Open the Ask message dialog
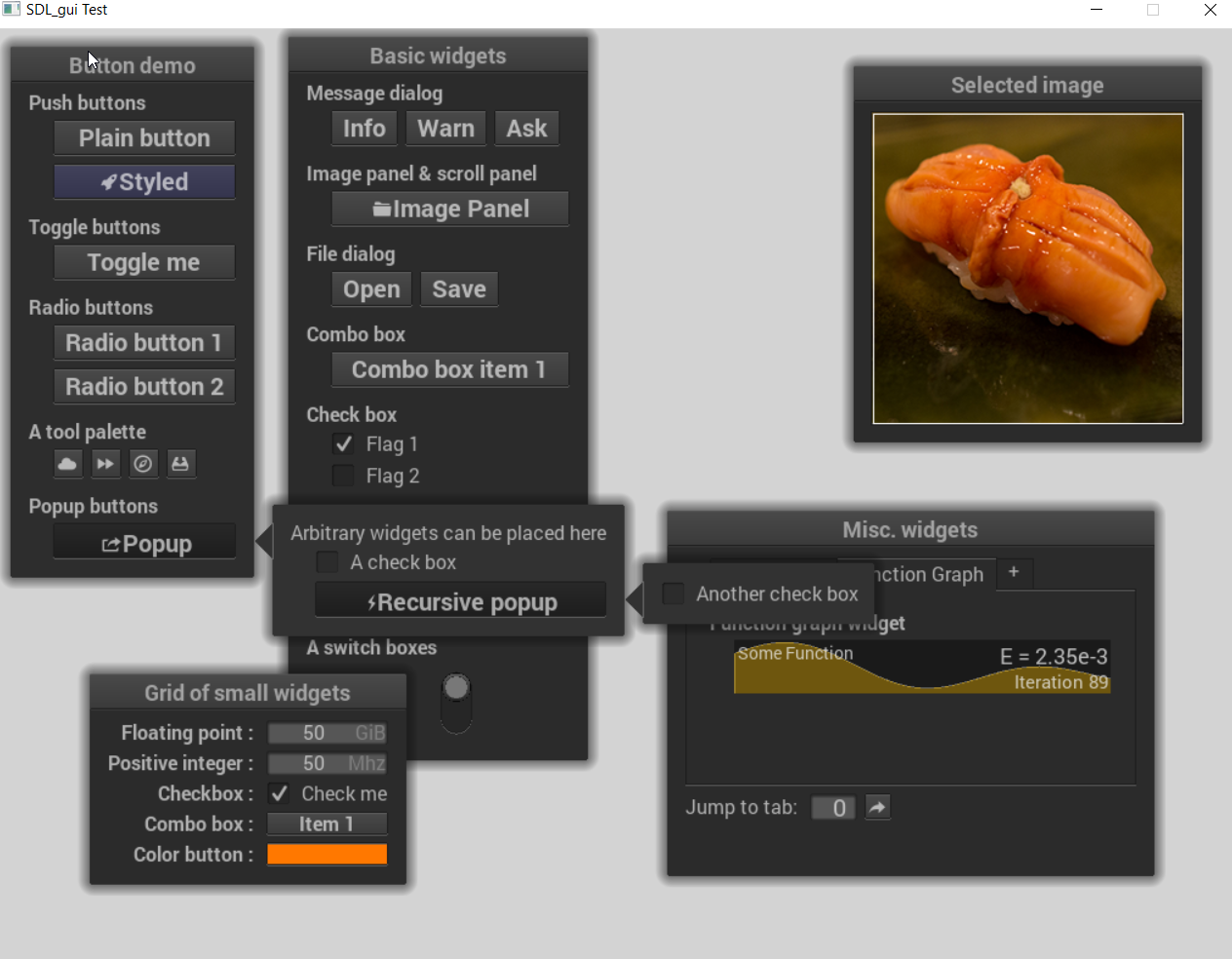1232x959 pixels. point(526,128)
